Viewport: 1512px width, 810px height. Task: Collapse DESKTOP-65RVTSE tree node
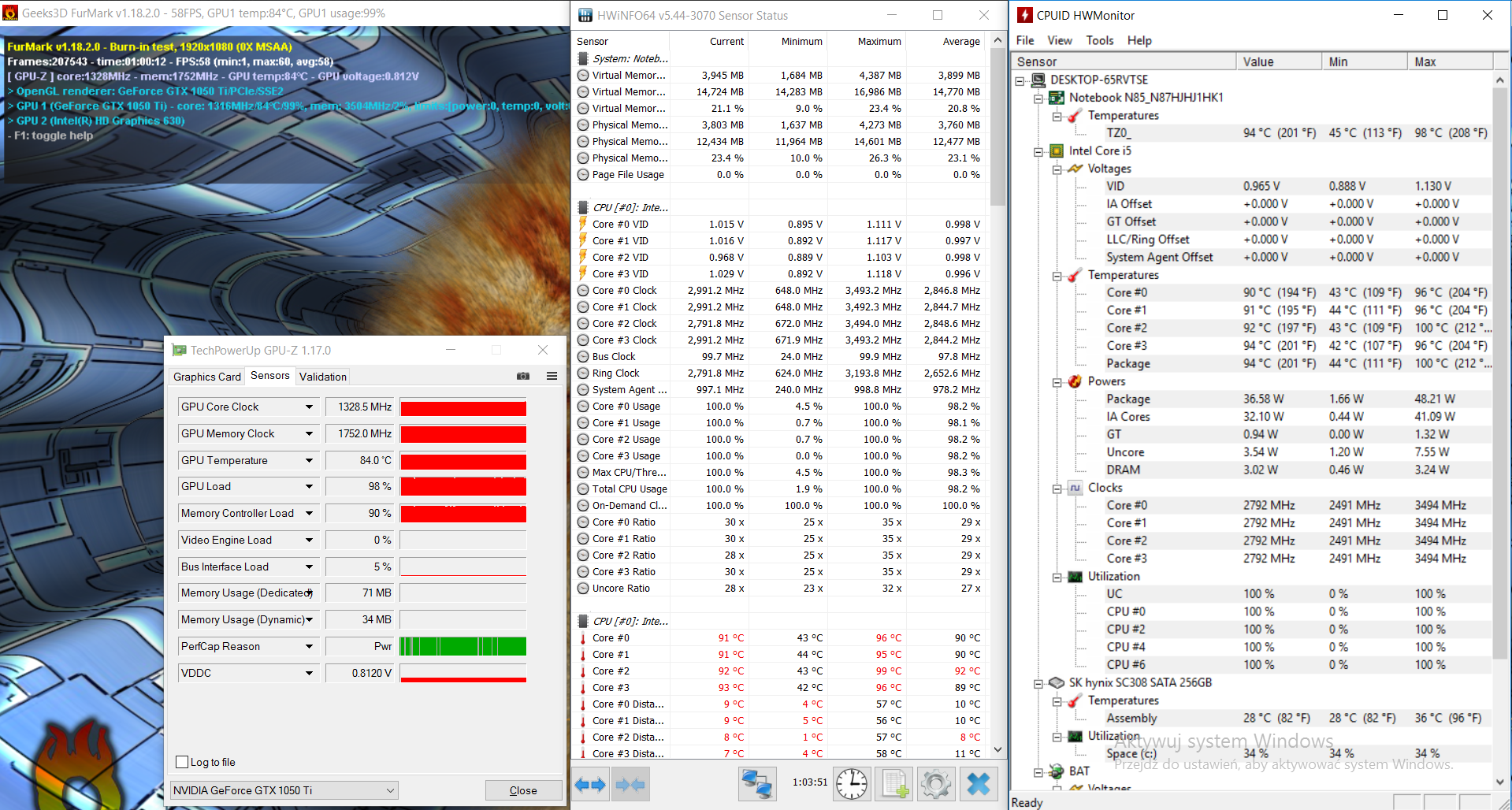1020,80
